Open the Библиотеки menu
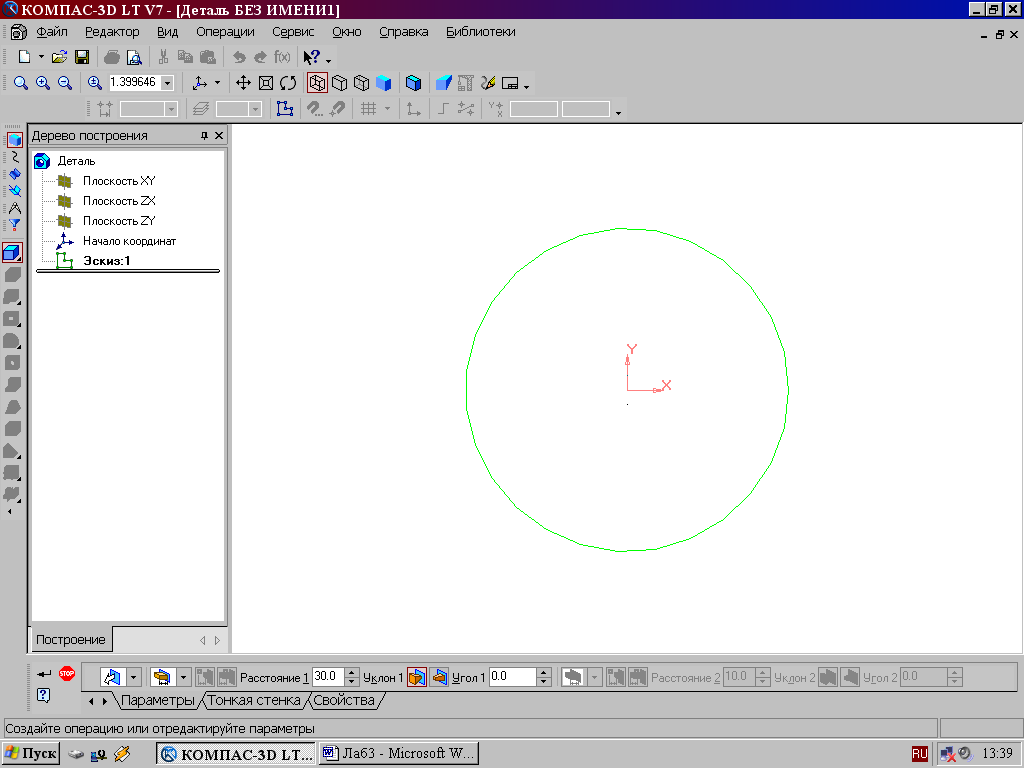This screenshot has width=1024, height=768. [x=481, y=31]
